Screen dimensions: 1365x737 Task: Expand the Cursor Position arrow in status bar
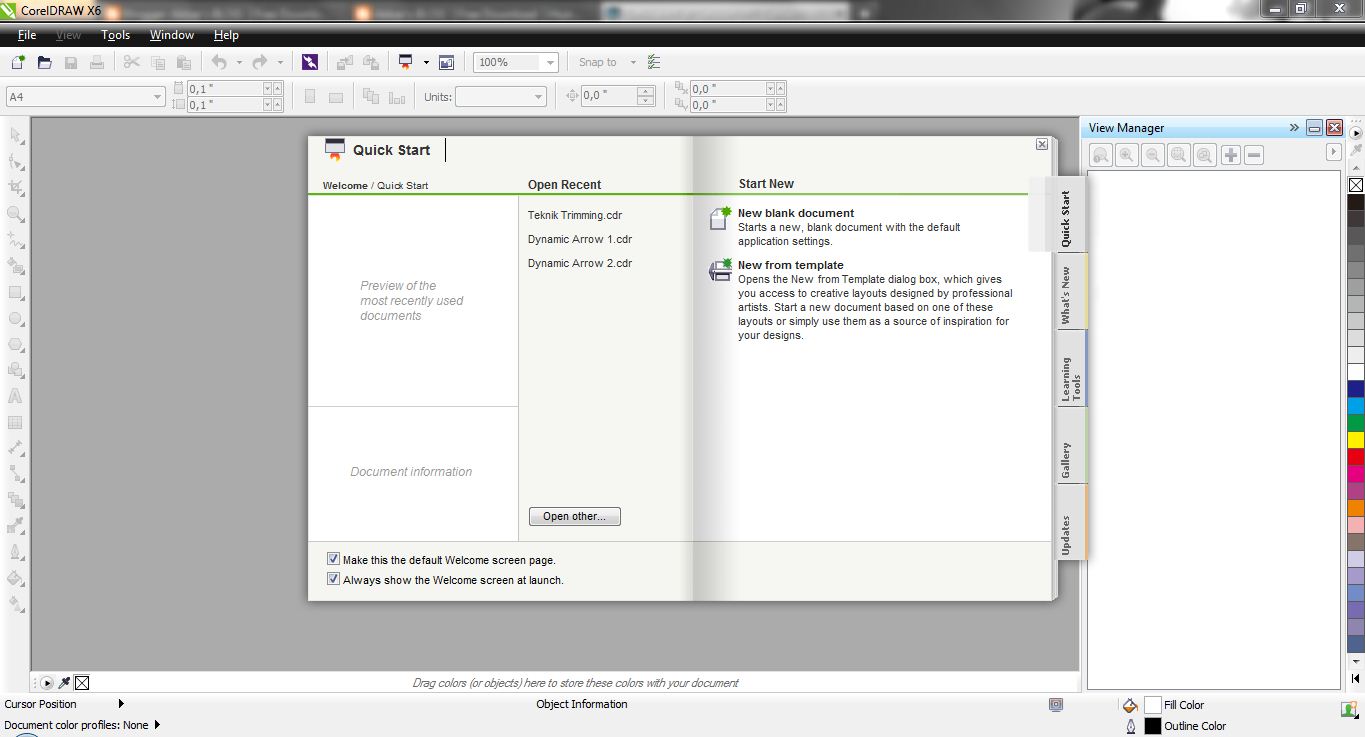coord(121,704)
